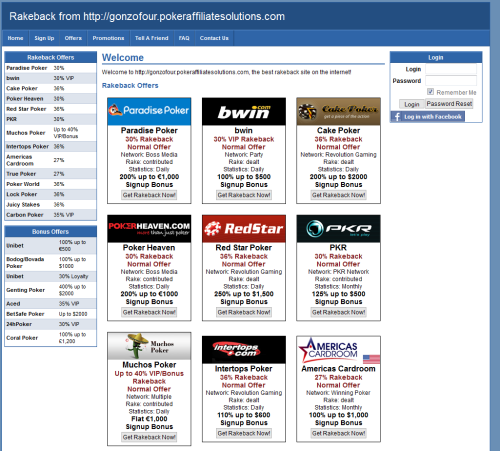Open the Tell A Friend menu item
This screenshot has width=500, height=451.
pyautogui.click(x=152, y=38)
